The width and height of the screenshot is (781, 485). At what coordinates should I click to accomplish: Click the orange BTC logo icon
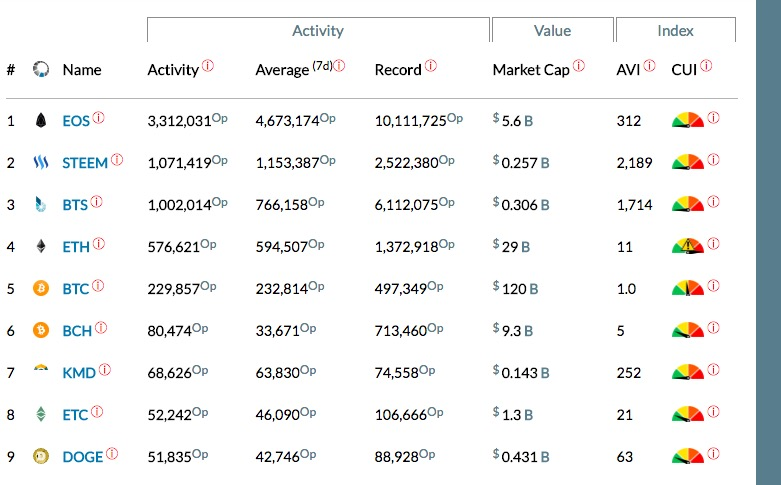[x=41, y=288]
